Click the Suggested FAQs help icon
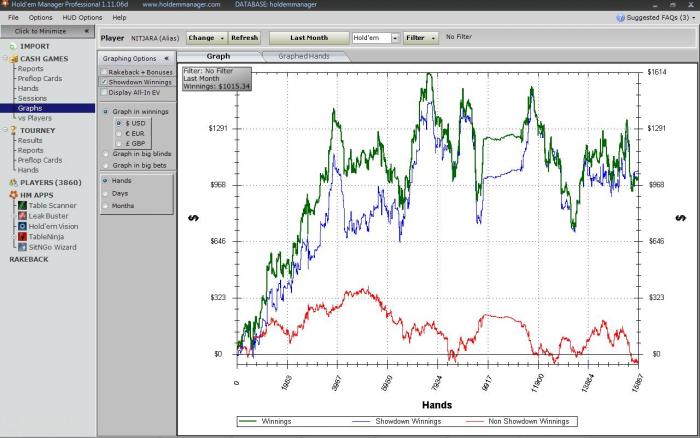 click(x=620, y=18)
